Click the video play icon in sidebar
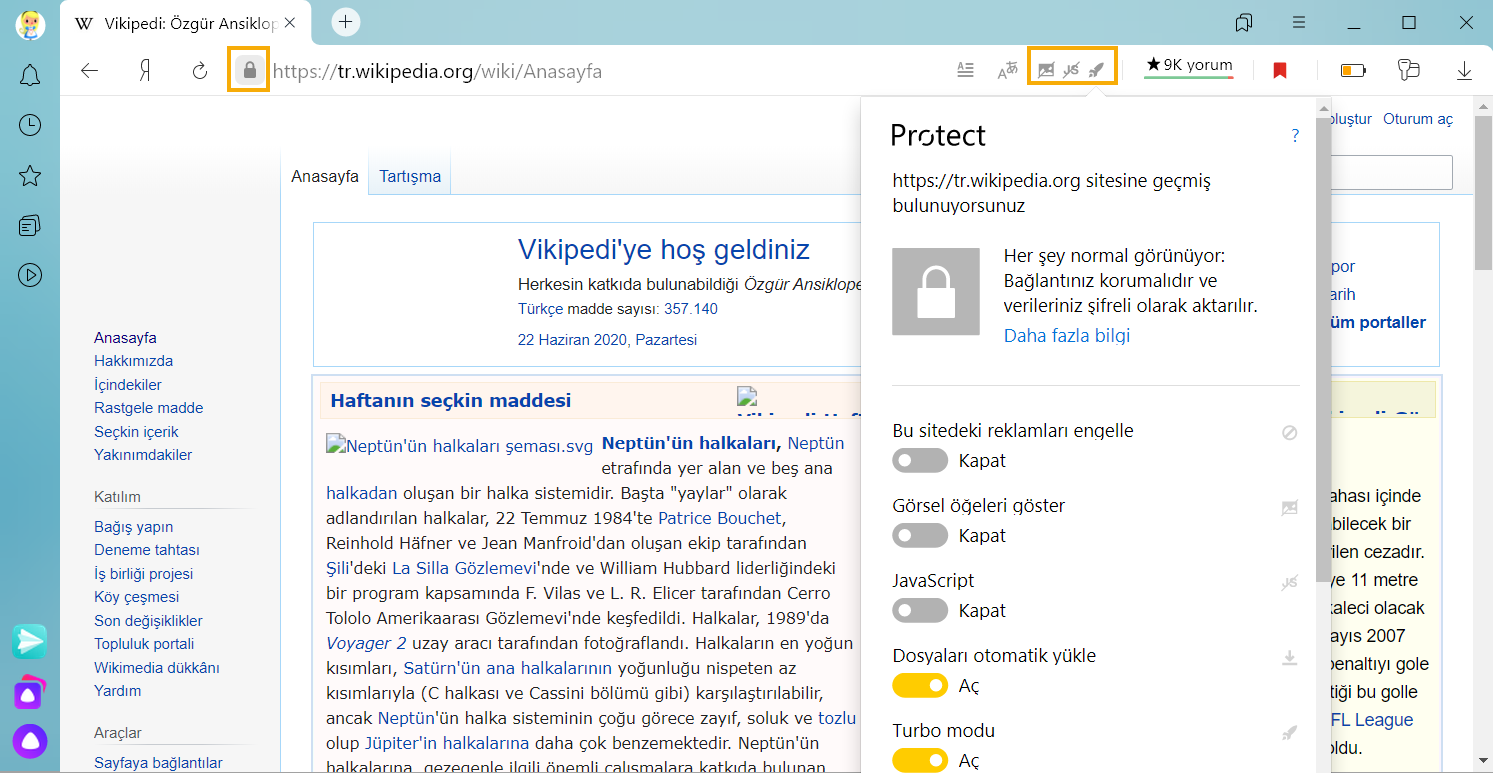1493x773 pixels. (x=30, y=274)
